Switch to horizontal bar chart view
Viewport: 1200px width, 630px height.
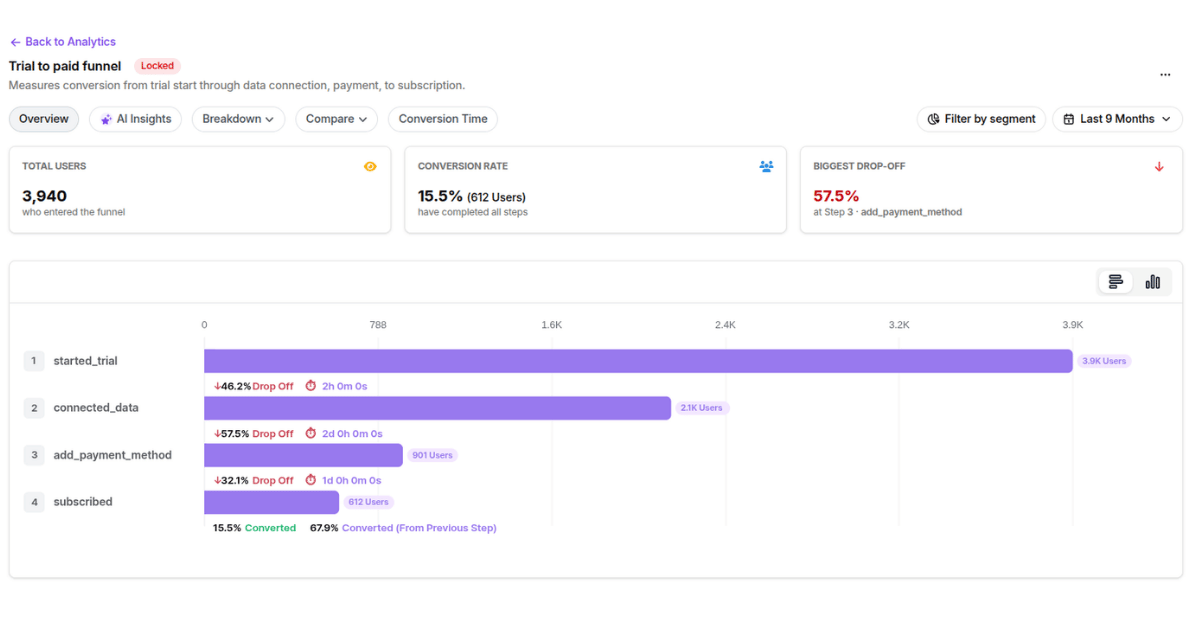click(x=1116, y=282)
